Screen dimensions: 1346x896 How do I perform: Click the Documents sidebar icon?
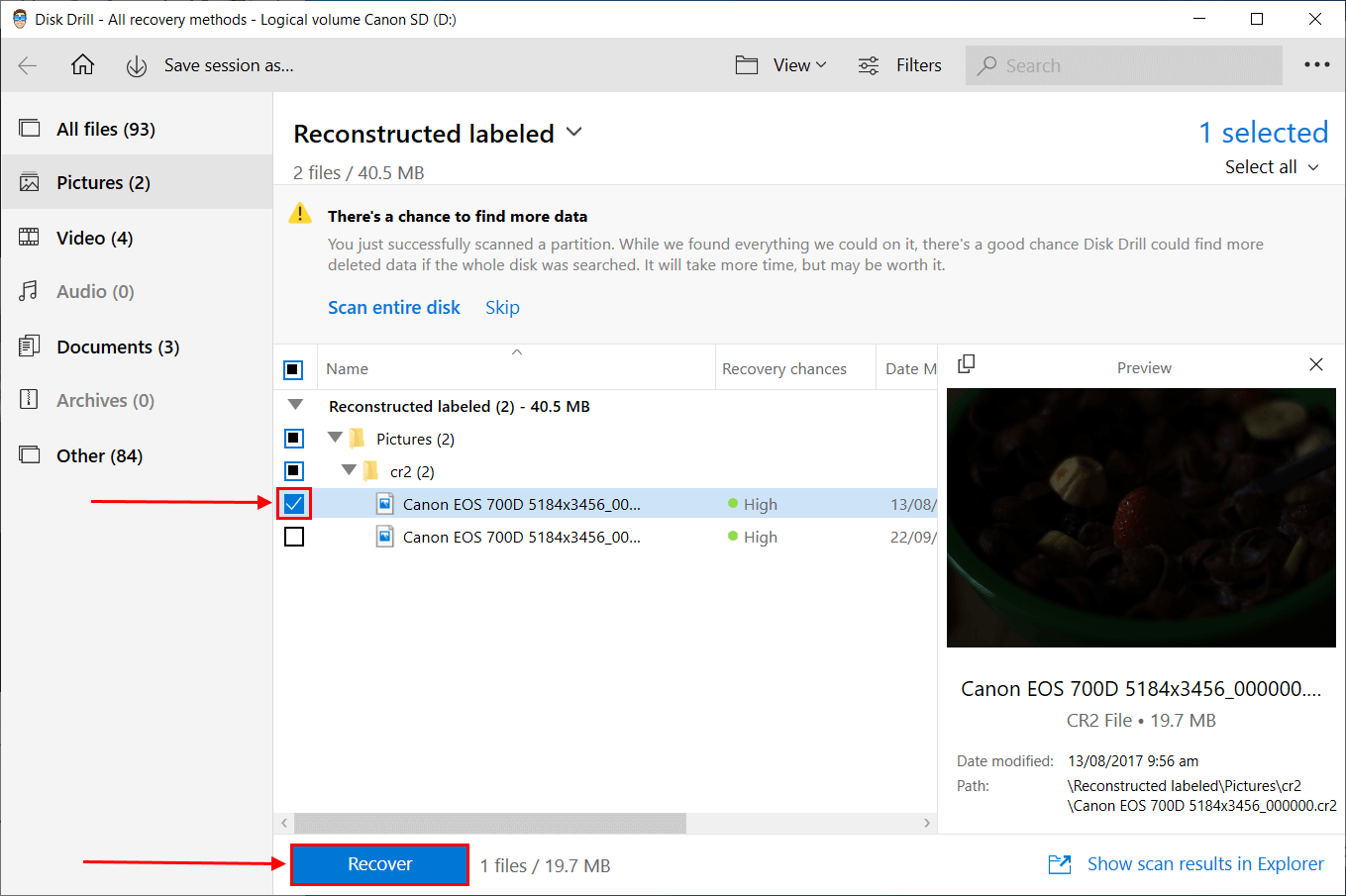click(x=30, y=346)
